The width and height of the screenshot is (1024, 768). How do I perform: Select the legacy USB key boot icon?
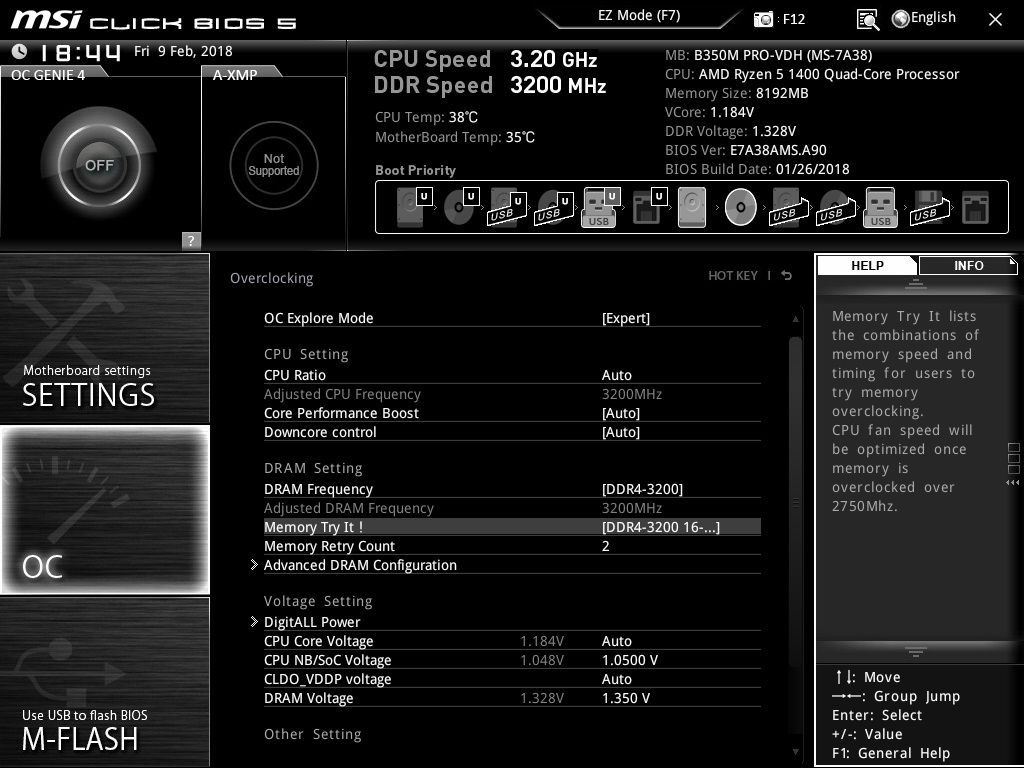click(880, 208)
